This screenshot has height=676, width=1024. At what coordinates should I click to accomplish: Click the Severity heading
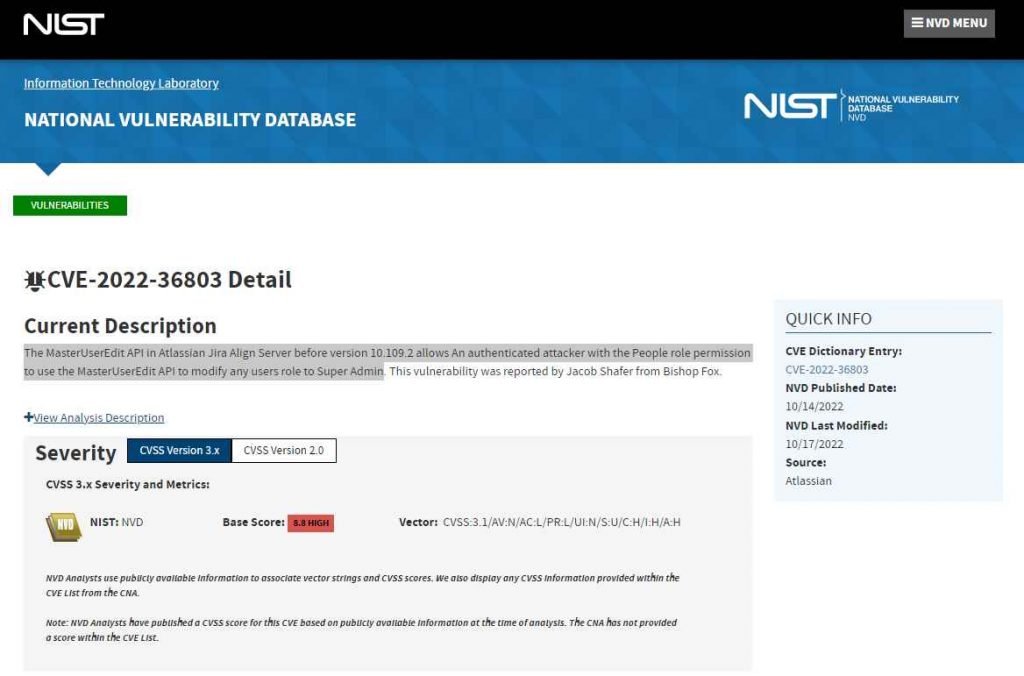point(76,453)
